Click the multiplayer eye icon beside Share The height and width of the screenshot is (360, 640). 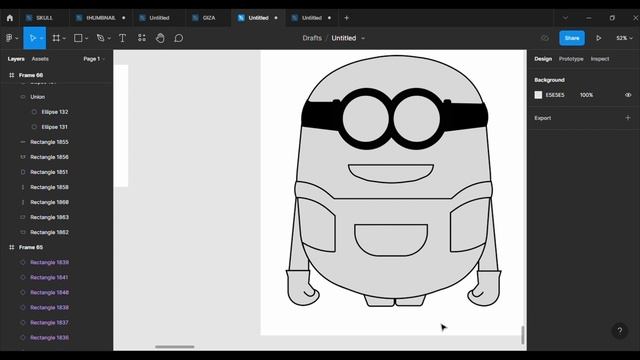[x=545, y=38]
